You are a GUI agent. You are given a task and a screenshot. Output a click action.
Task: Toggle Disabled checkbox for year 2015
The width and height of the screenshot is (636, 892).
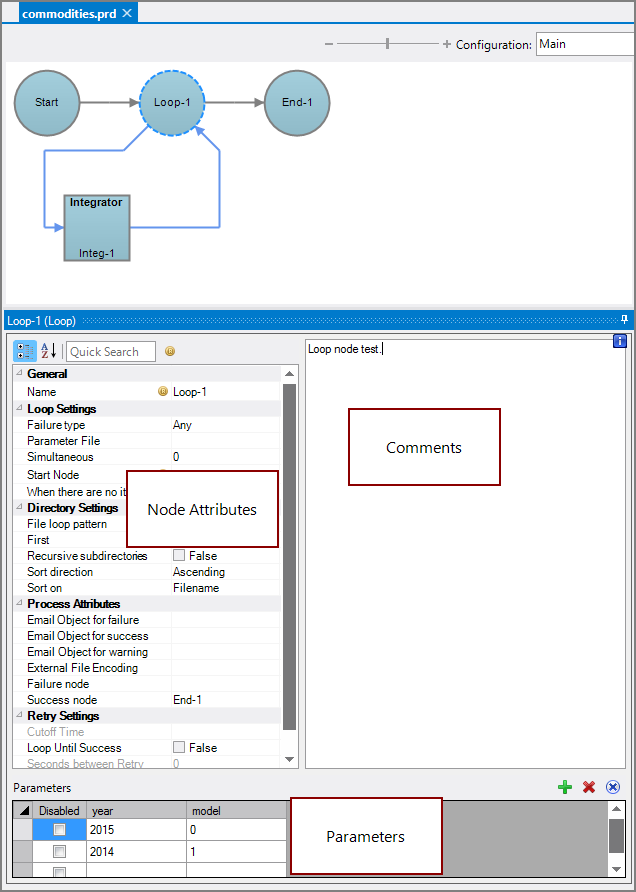click(59, 830)
